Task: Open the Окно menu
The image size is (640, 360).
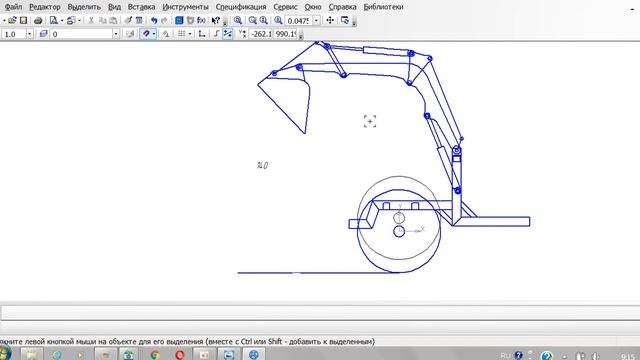Action: (313, 7)
